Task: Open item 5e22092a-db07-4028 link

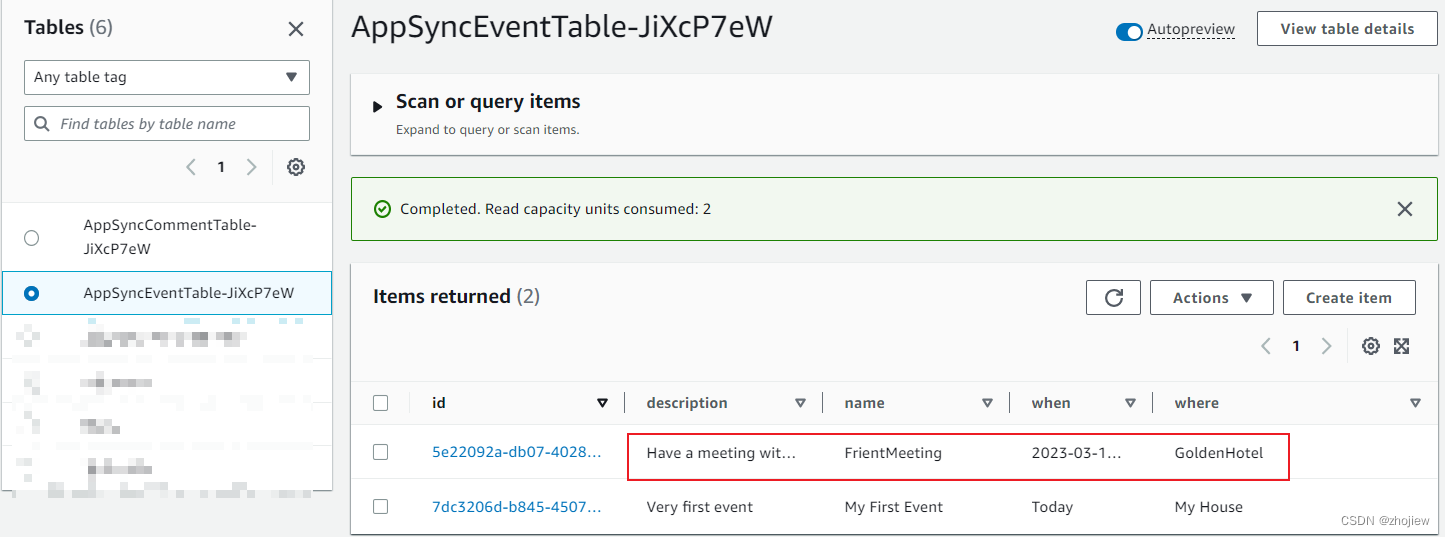Action: tap(517, 453)
